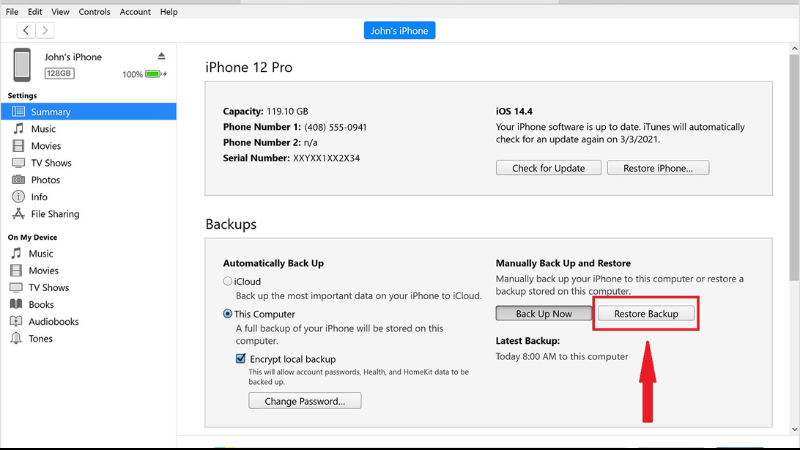This screenshot has height=450, width=800.
Task: Click the Movies film icon under Settings
Action: point(18,146)
